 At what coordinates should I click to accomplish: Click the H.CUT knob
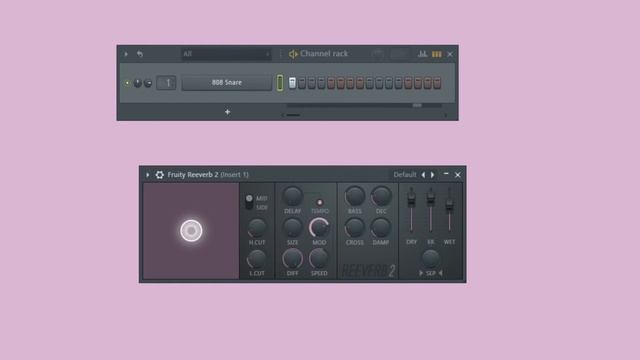tap(257, 228)
